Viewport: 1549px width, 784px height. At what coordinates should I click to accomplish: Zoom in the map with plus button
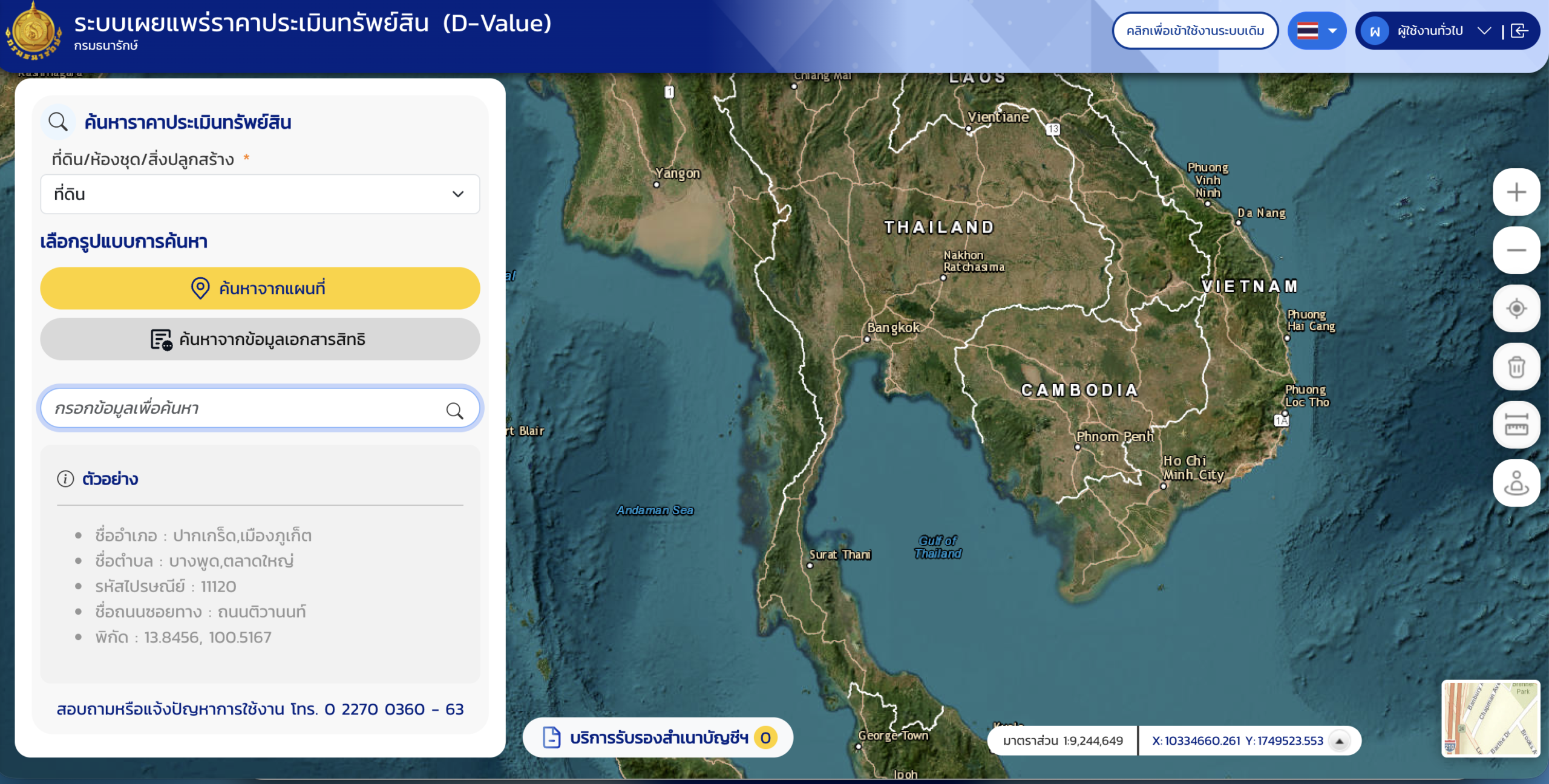tap(1516, 192)
